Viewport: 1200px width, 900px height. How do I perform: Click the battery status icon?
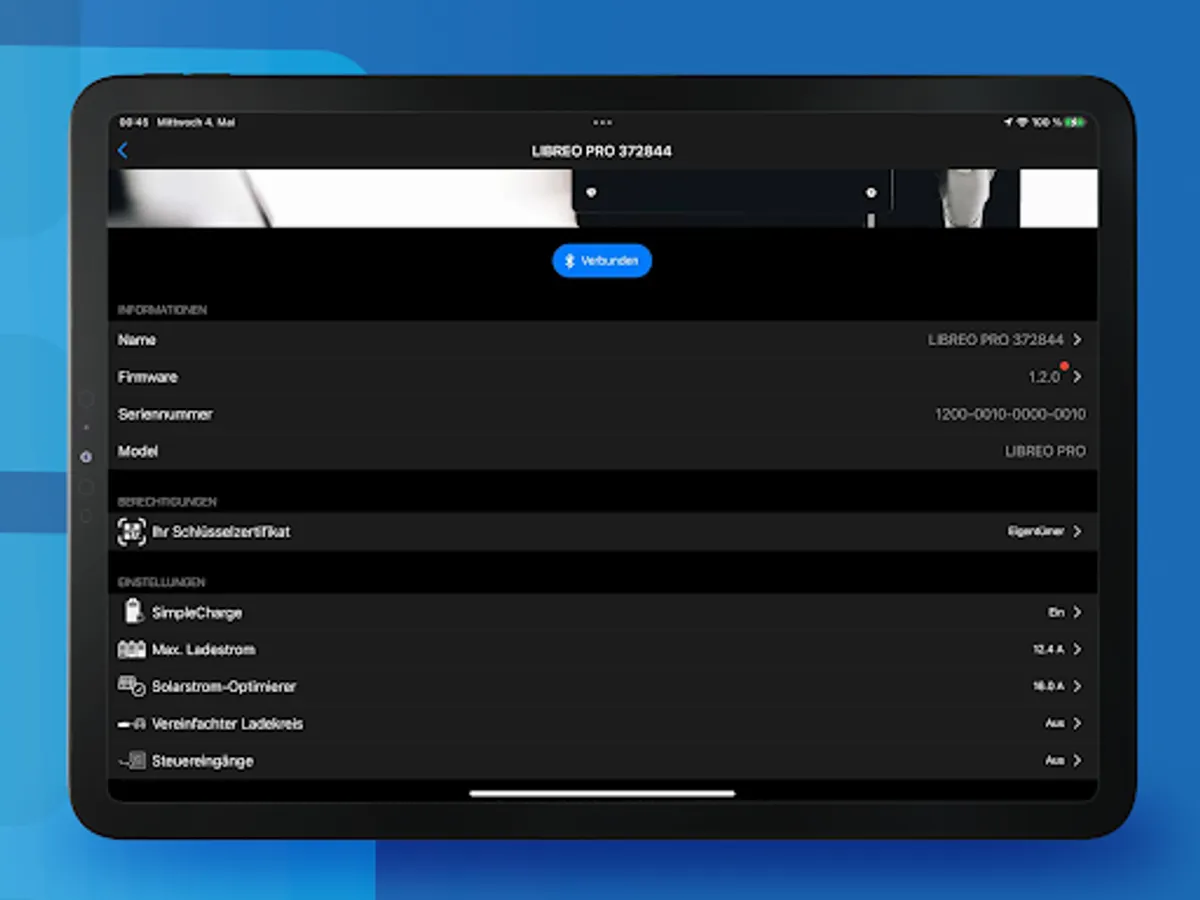point(1074,122)
